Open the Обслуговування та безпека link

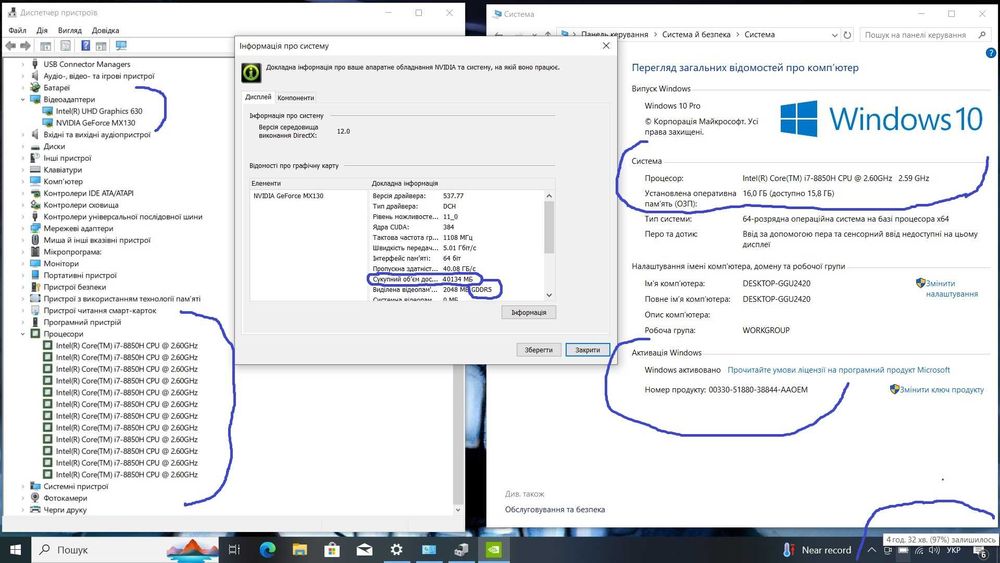tap(555, 509)
